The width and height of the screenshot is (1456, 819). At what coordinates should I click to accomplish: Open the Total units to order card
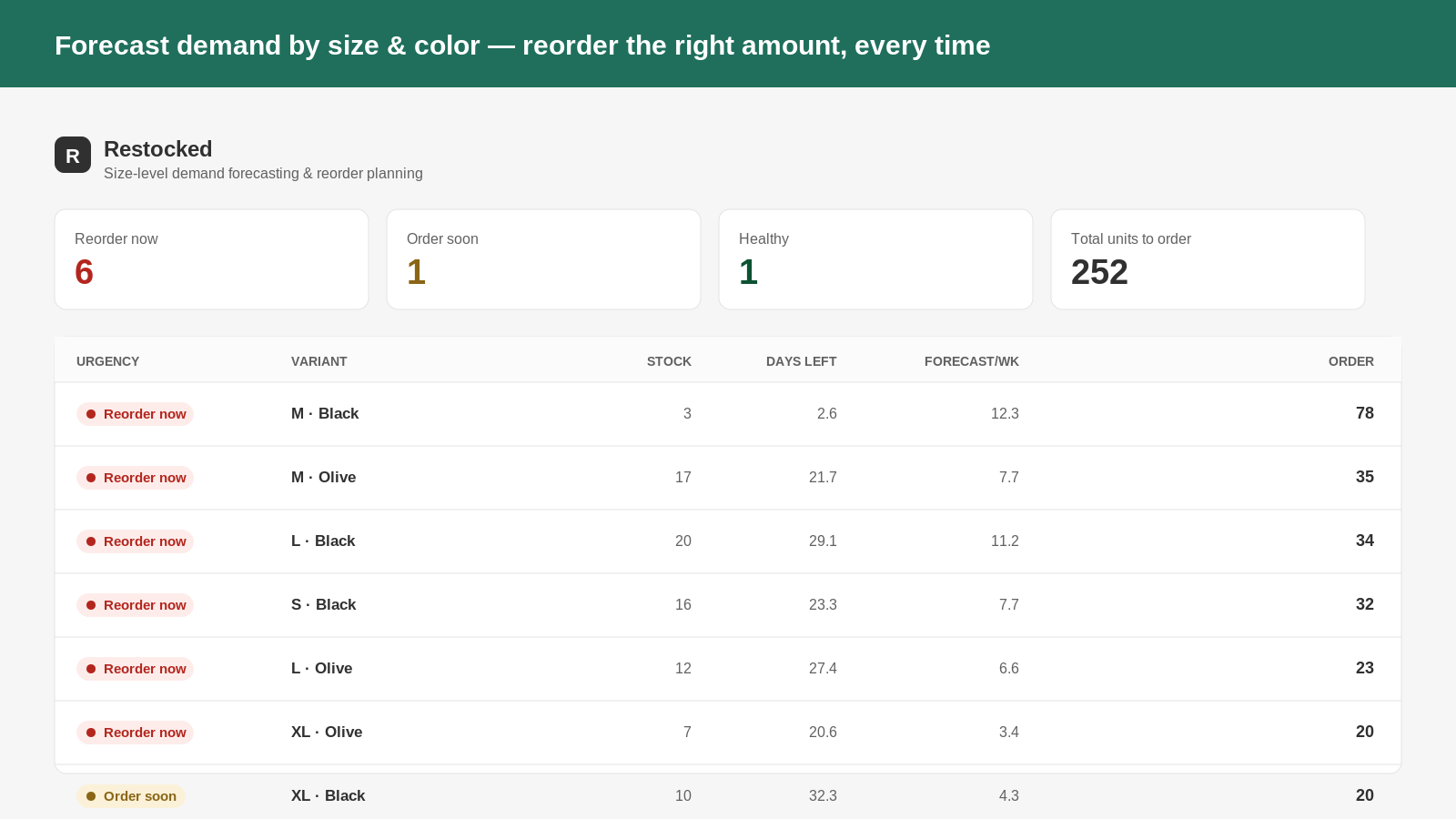pos(1208,259)
